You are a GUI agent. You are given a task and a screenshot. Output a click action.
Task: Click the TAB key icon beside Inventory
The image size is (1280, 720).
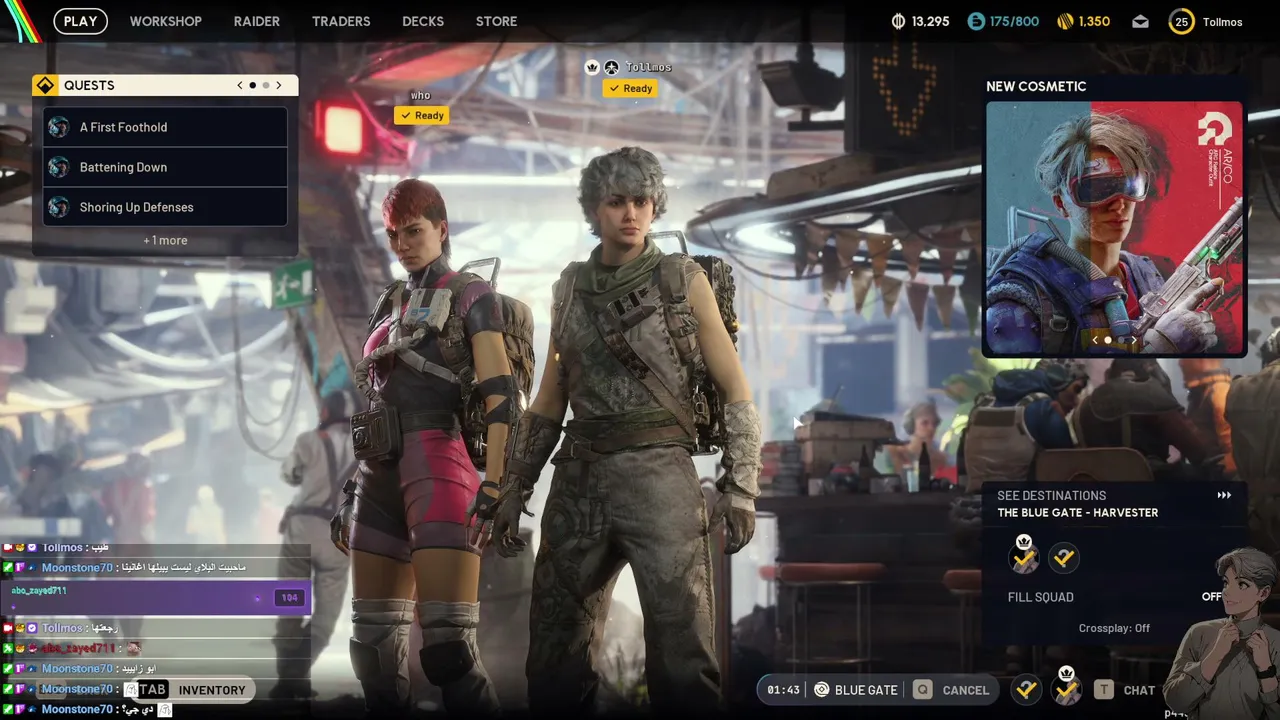(152, 690)
